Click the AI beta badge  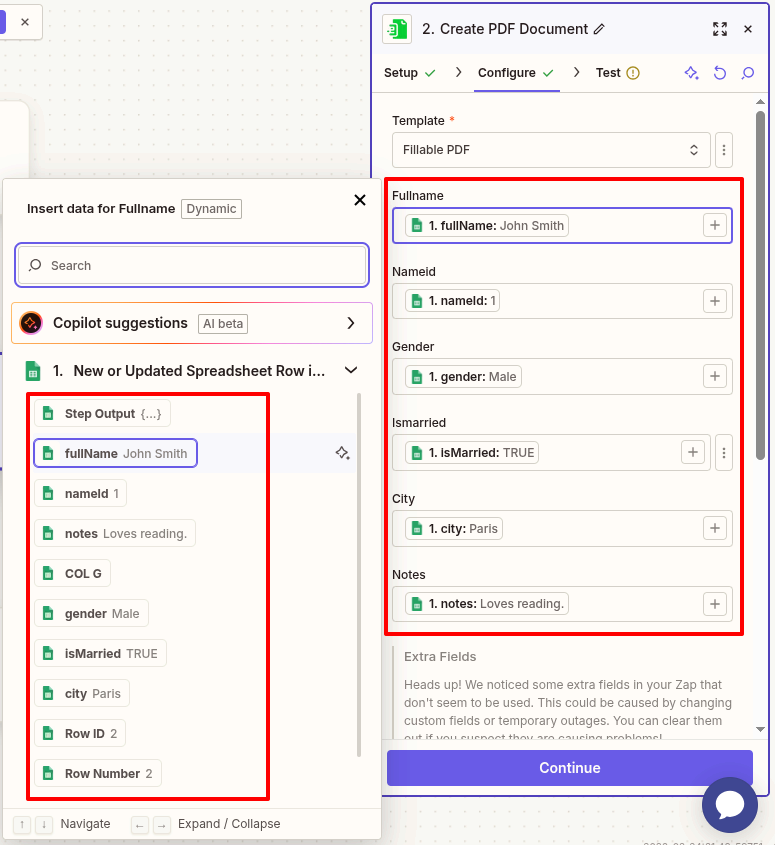pyautogui.click(x=223, y=323)
